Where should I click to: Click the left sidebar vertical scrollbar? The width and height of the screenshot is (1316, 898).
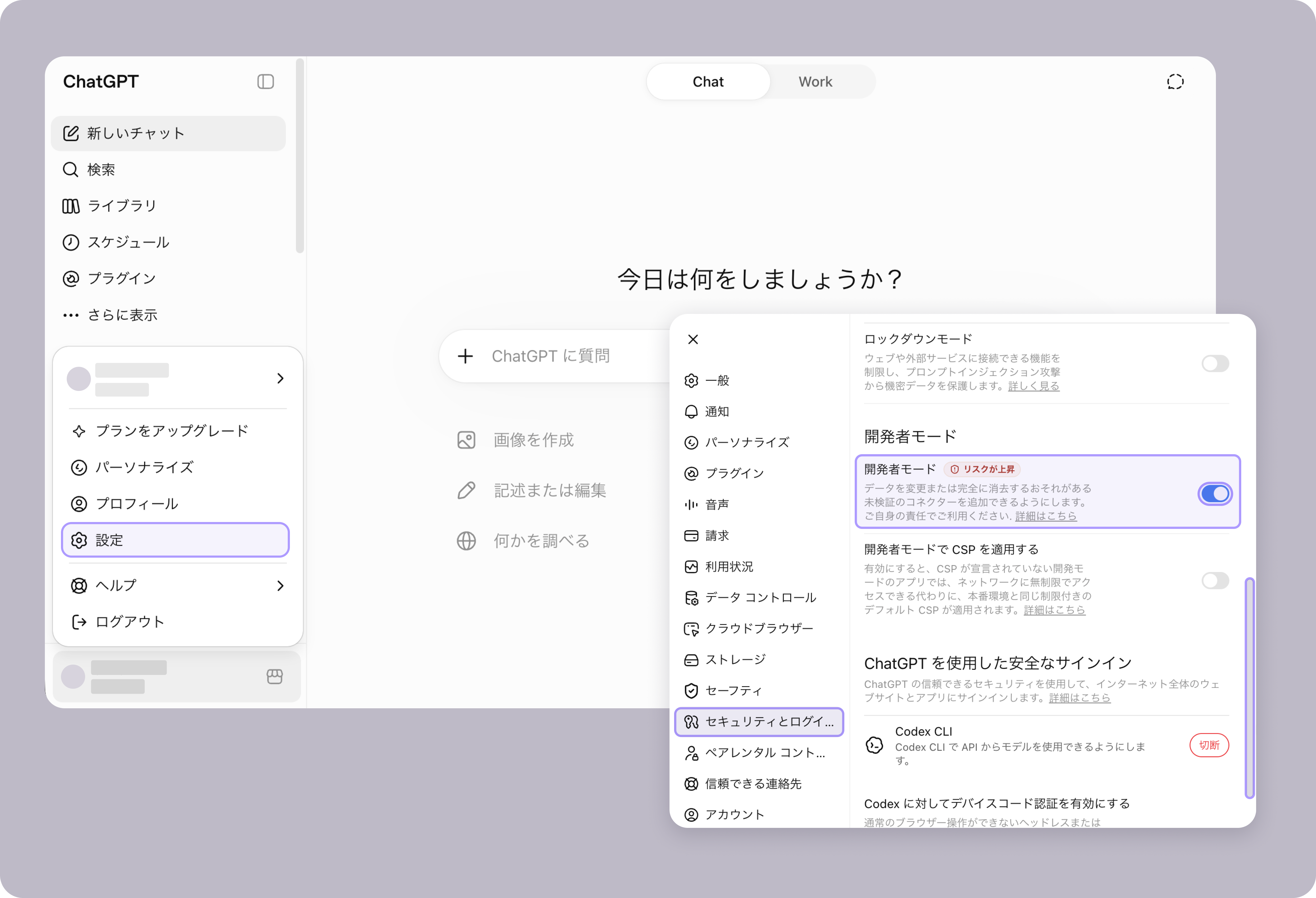coord(300,156)
